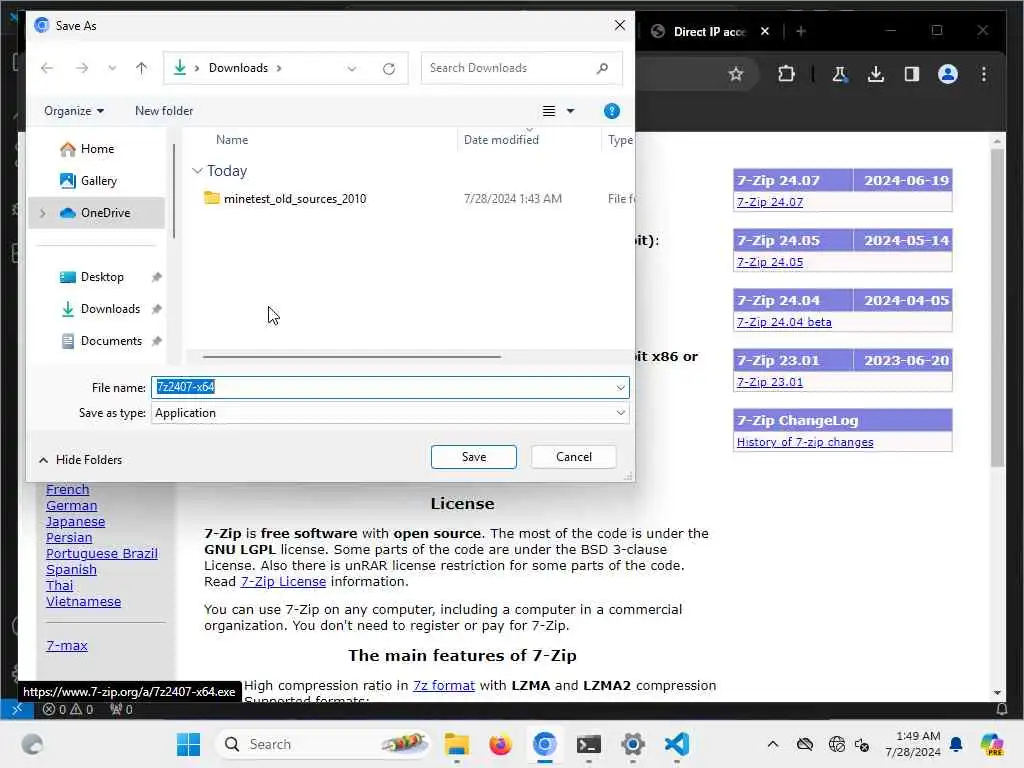This screenshot has height=768, width=1024.
Task: Click Downloads in the address breadcrumb
Action: coord(238,68)
